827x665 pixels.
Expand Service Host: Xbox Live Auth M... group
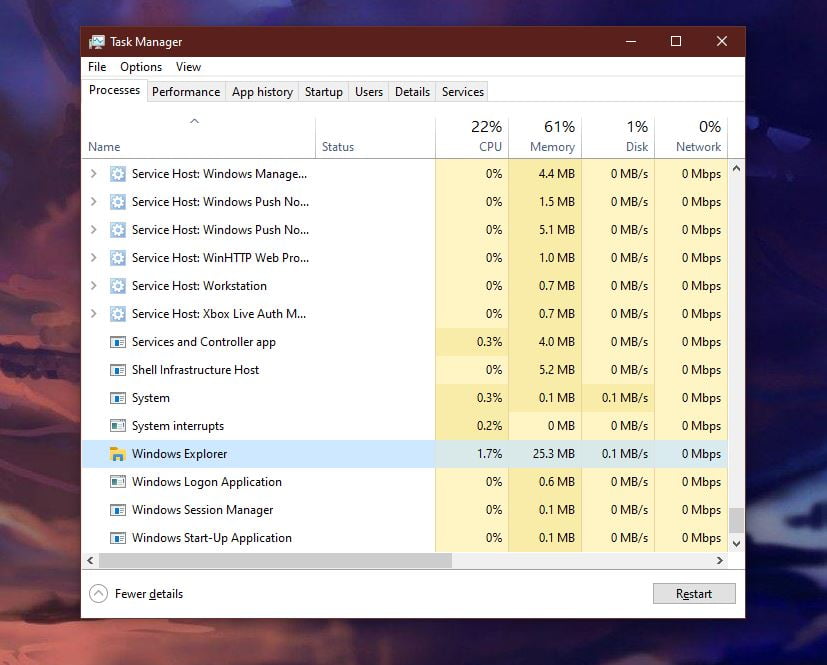[x=93, y=313]
